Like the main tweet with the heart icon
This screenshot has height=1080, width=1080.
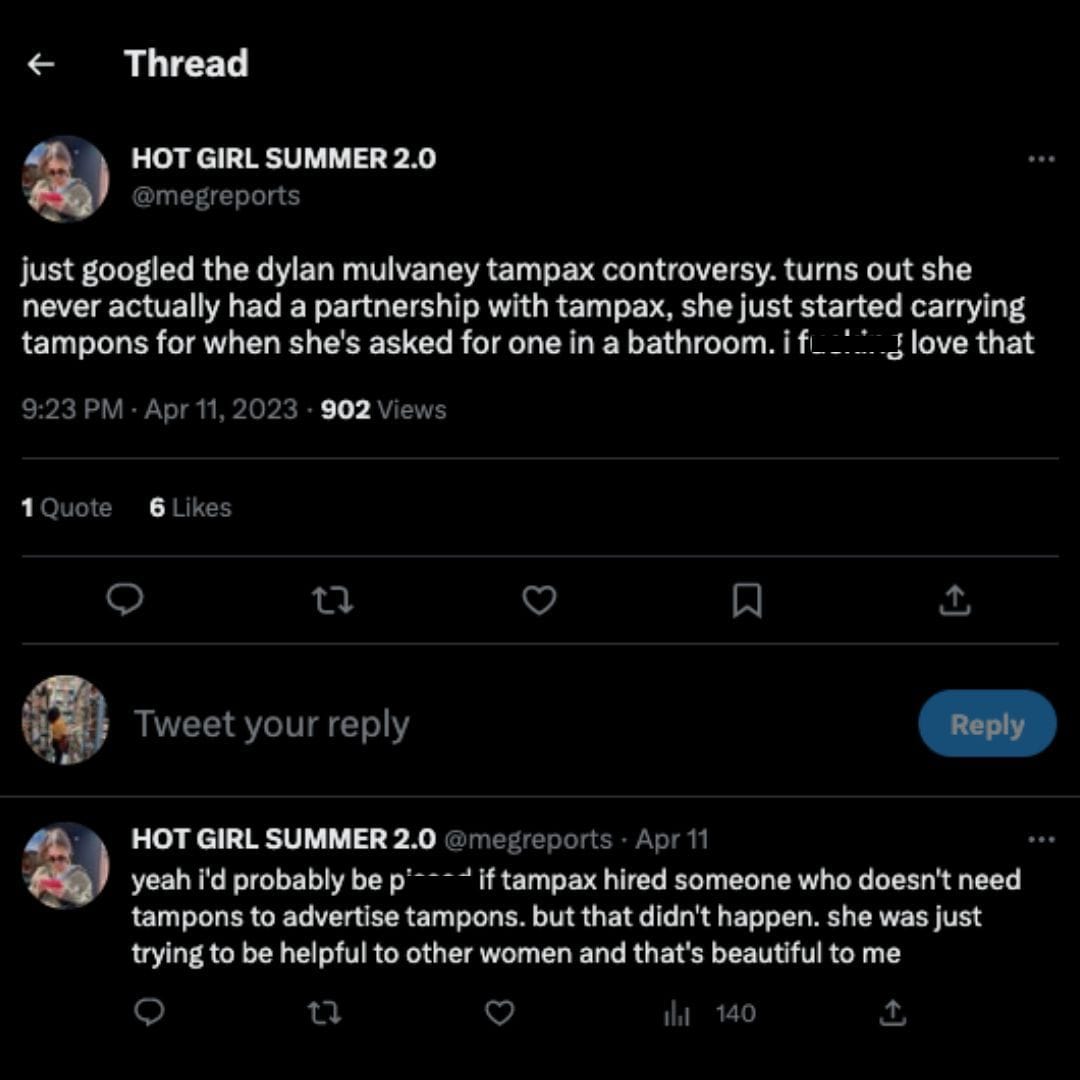point(539,600)
